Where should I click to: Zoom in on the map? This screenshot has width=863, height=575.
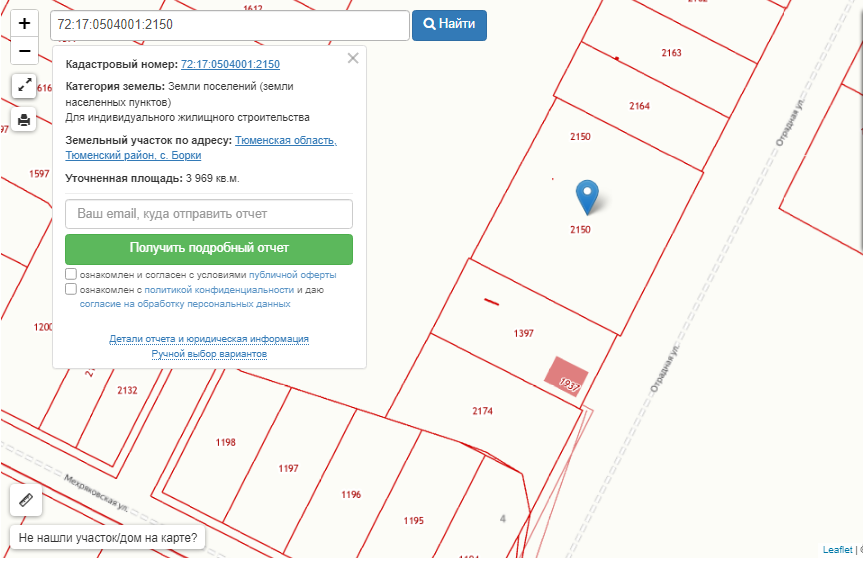(25, 24)
